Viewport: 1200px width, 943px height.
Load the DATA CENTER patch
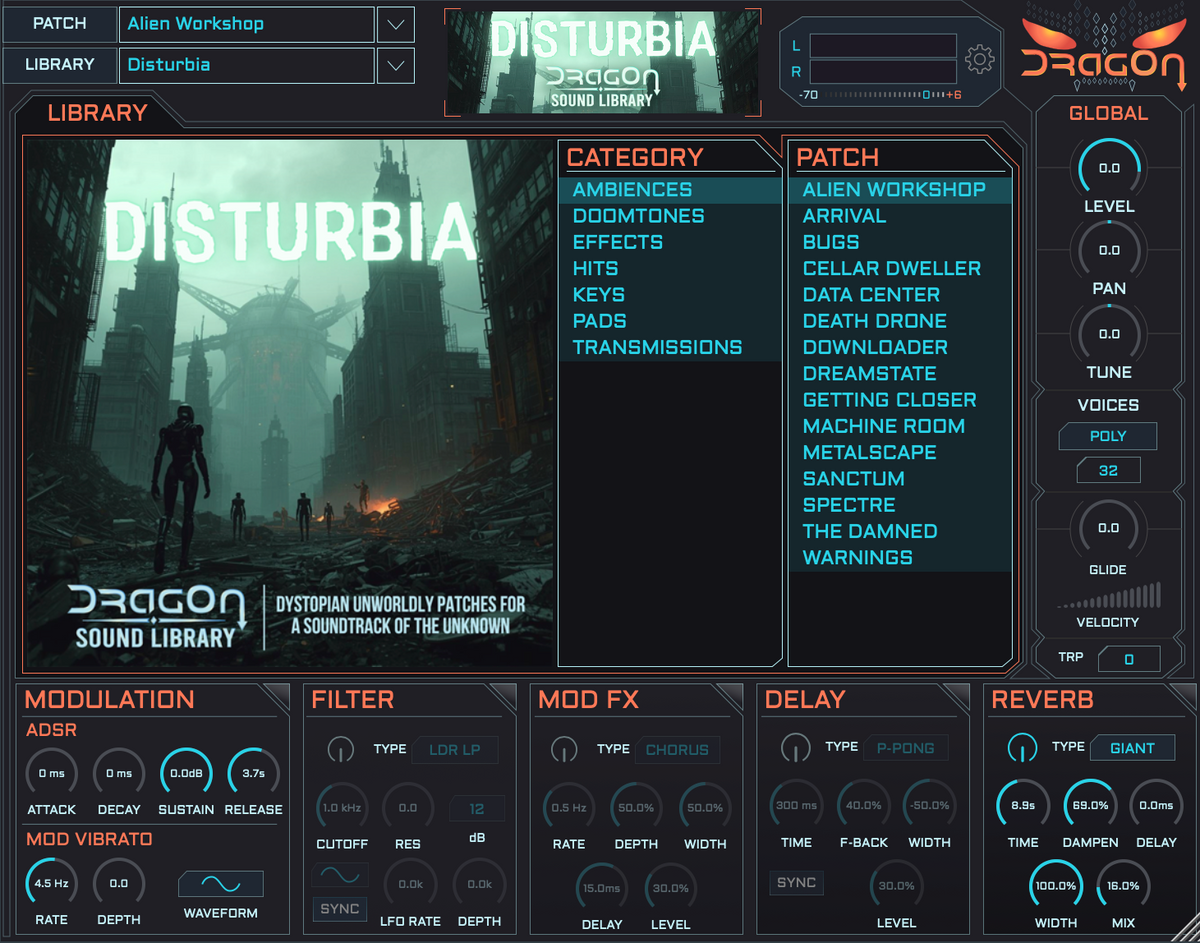[x=900, y=295]
